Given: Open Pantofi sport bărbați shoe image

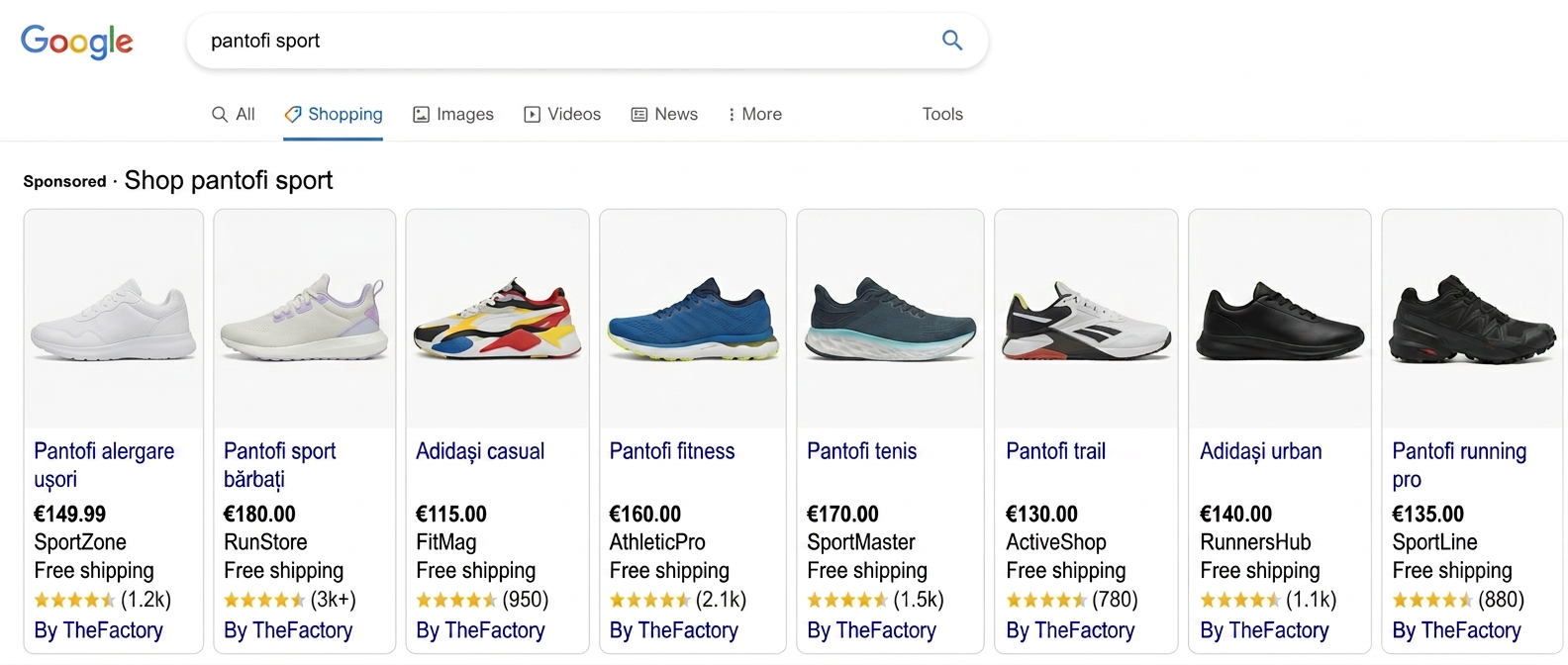Looking at the screenshot, I should click(x=305, y=319).
